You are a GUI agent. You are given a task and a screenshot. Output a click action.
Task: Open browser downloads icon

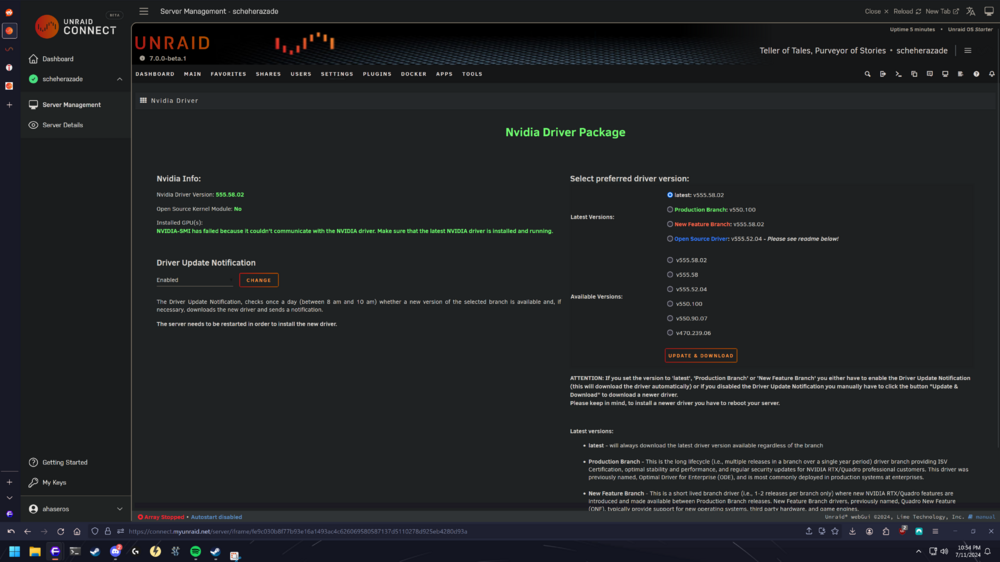click(852, 531)
